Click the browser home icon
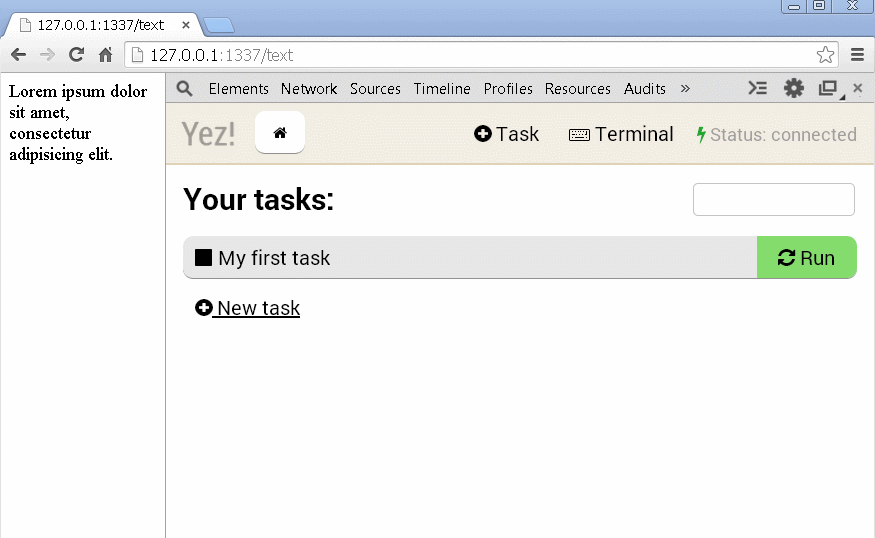Image resolution: width=875 pixels, height=538 pixels. tap(105, 55)
